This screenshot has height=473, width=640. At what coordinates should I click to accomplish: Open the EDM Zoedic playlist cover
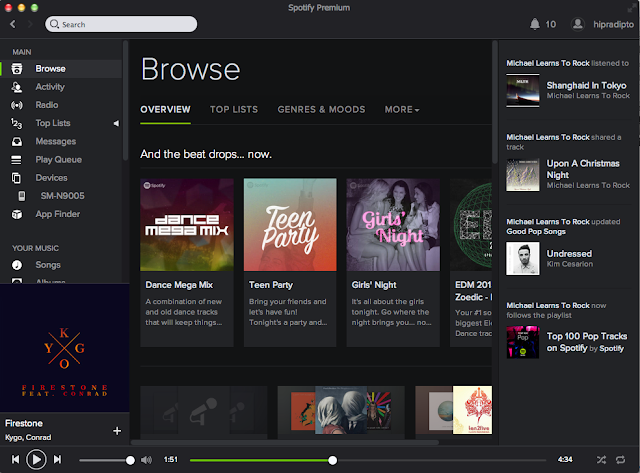[x=471, y=224]
